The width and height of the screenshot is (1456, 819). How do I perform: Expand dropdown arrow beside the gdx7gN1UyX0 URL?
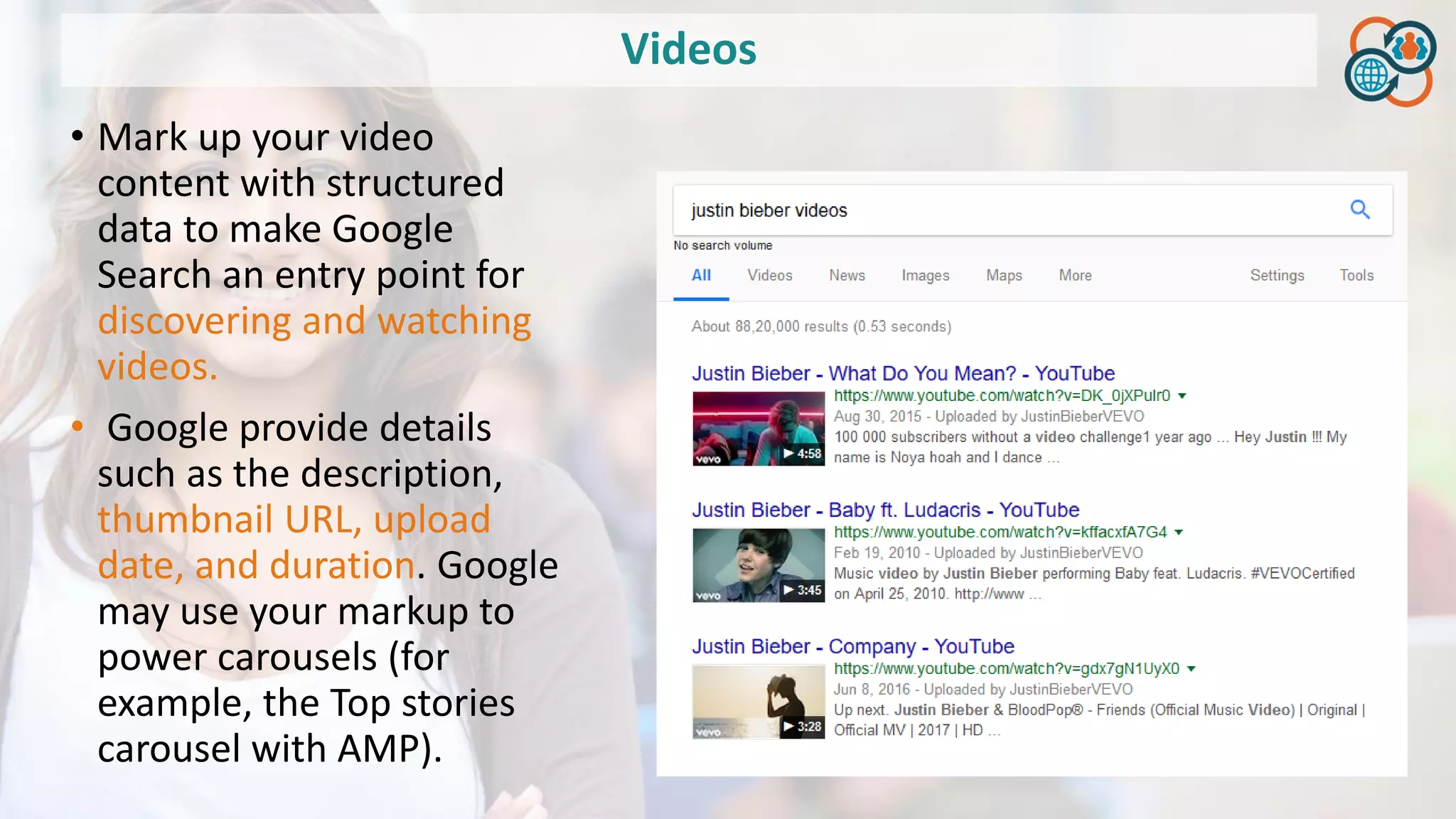coord(1192,669)
